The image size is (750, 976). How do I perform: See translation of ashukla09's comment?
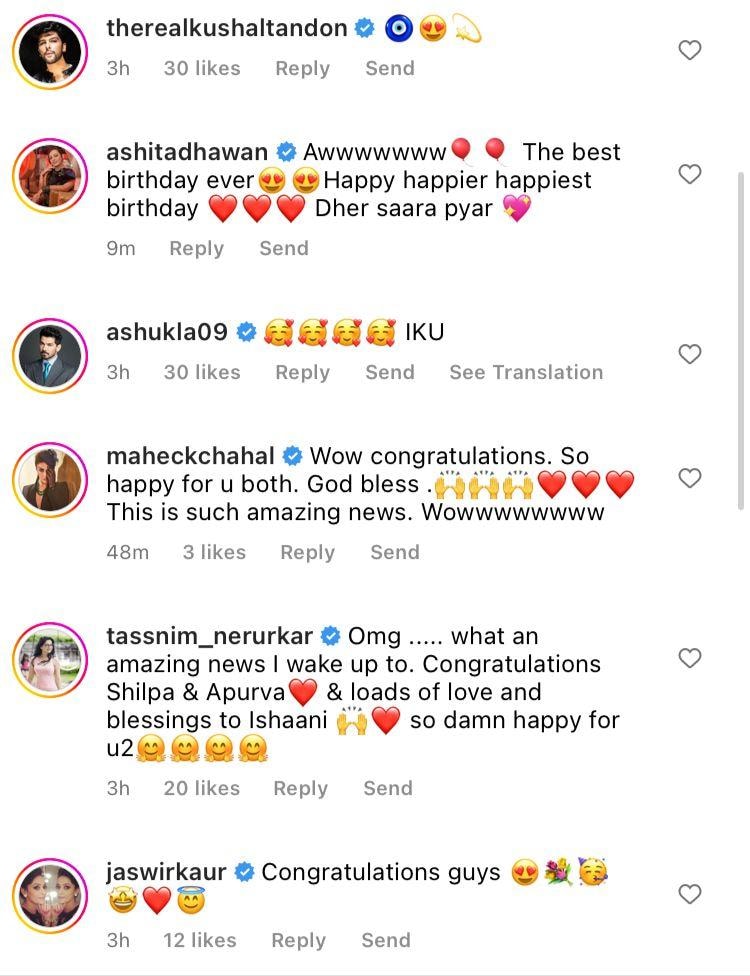[526, 372]
